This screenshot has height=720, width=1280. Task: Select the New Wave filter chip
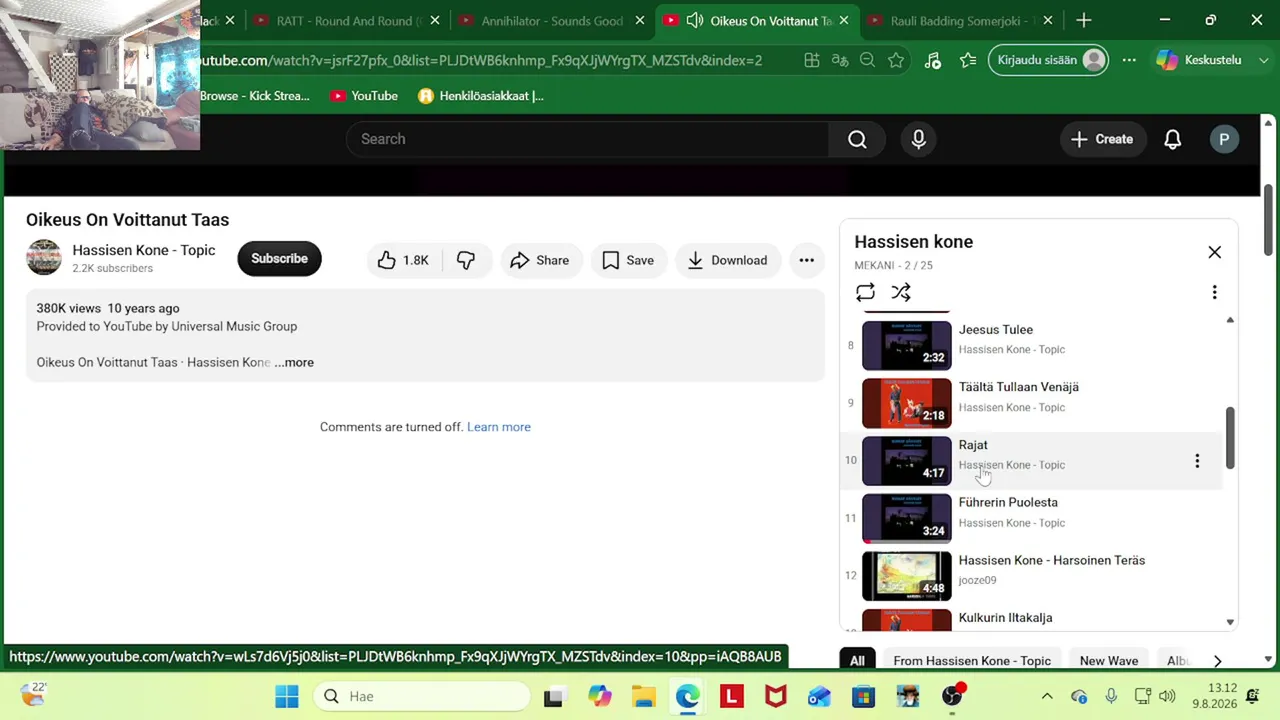[x=1109, y=660]
